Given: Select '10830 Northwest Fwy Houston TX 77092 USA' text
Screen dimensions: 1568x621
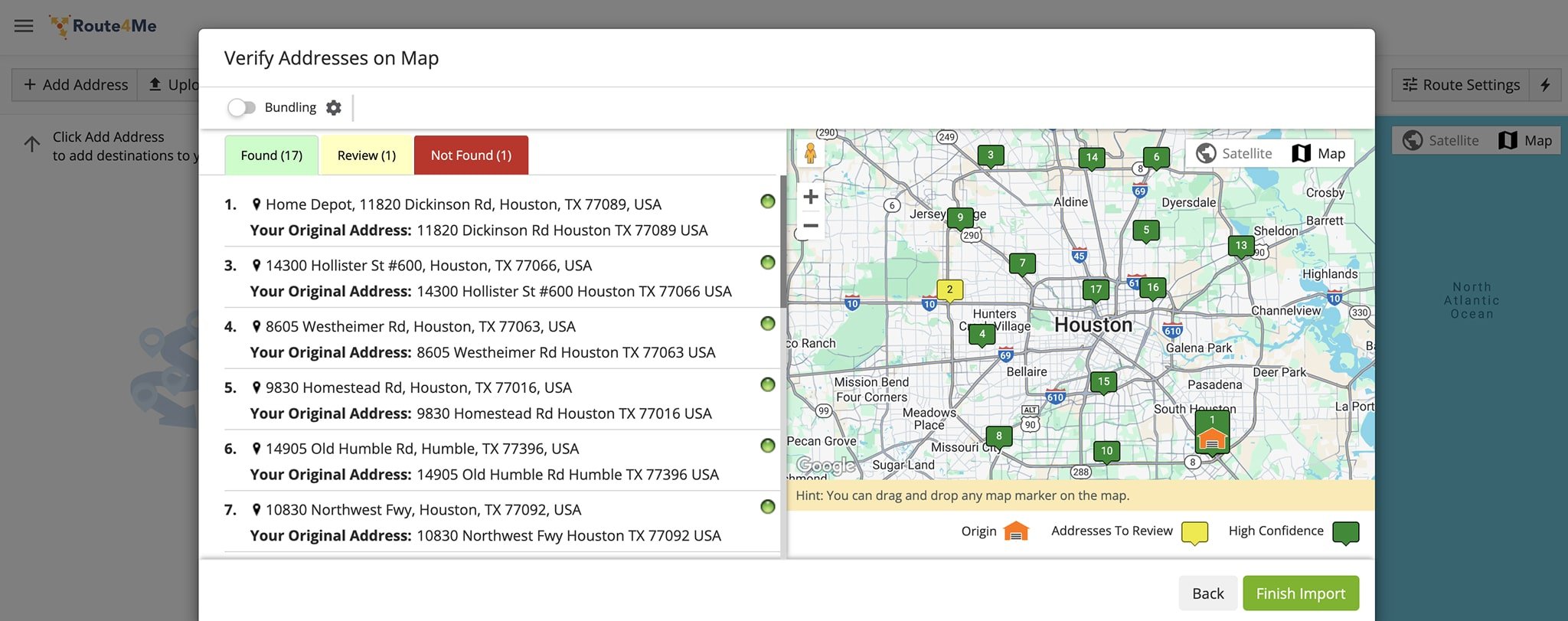Looking at the screenshot, I should [x=569, y=536].
